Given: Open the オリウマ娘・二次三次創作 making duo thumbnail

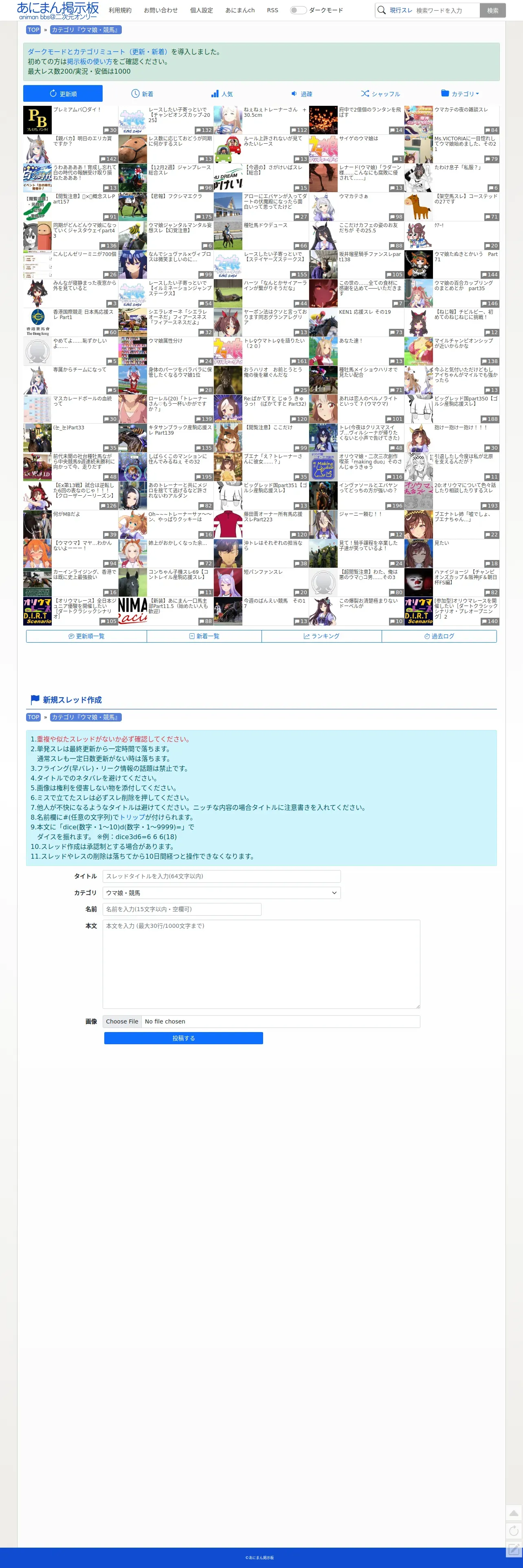Looking at the screenshot, I should (x=323, y=466).
